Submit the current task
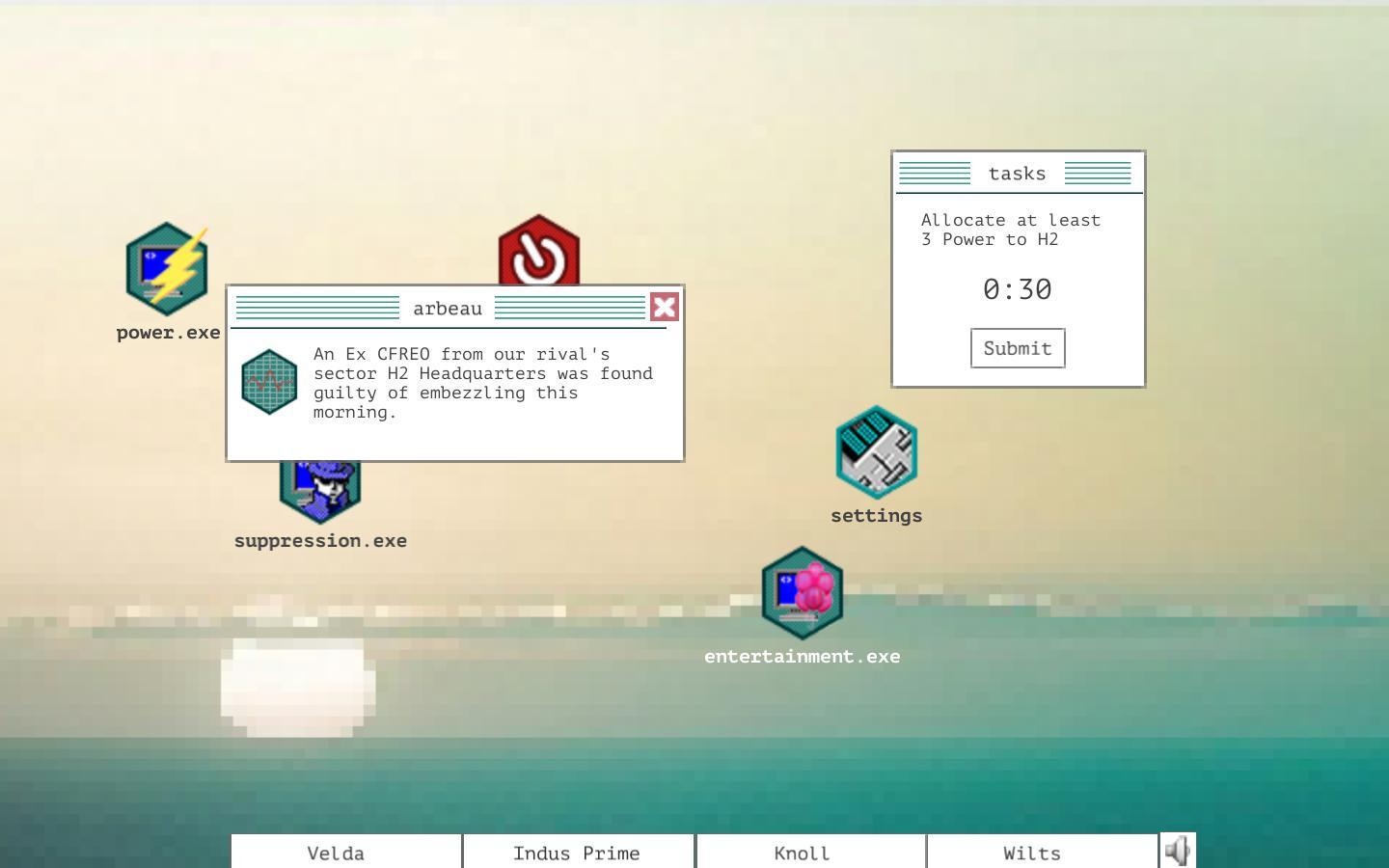 click(1018, 348)
